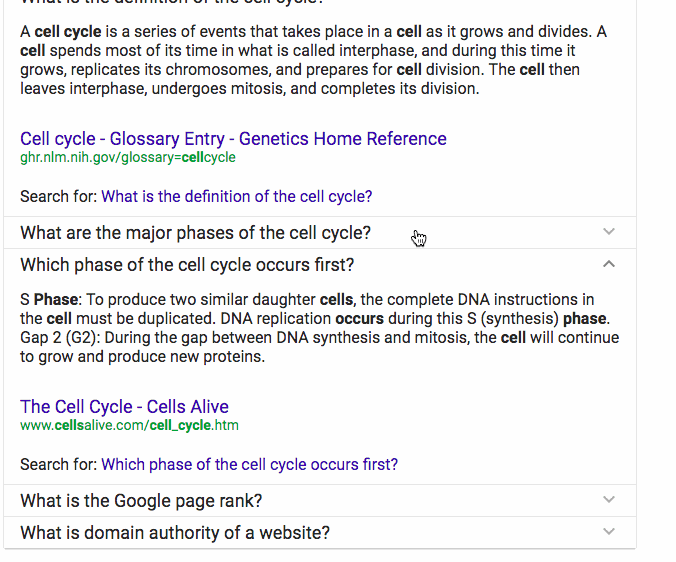Search for 'What is the definition of the cell cycle?'
Screen dimensions: 676x562
tap(237, 197)
